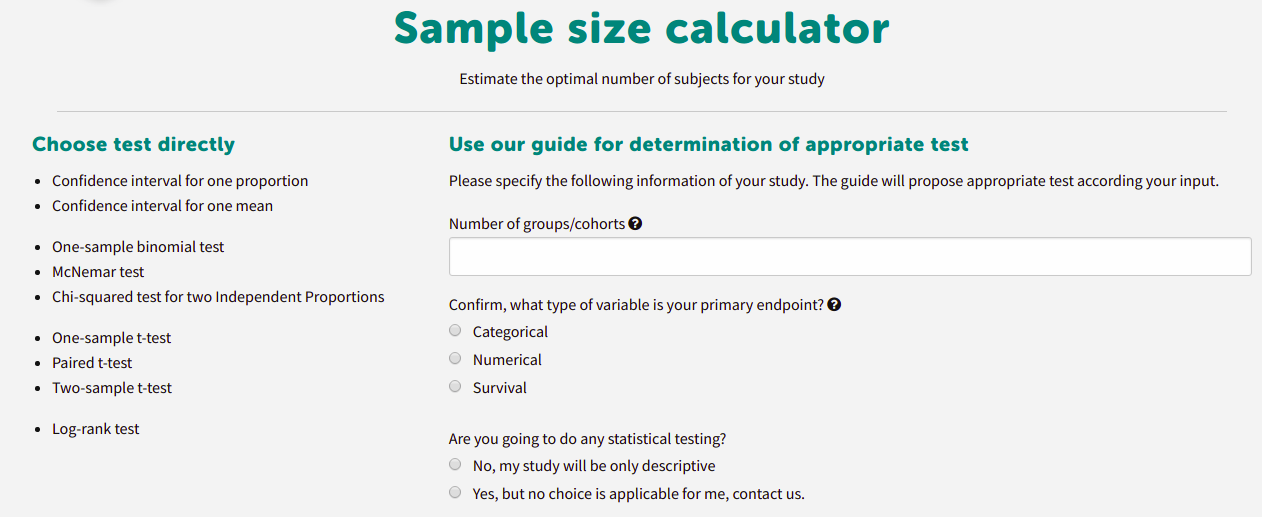Screen dimensions: 1262x517
Task: Select Survival as primary endpoint
Action: pyautogui.click(x=455, y=387)
